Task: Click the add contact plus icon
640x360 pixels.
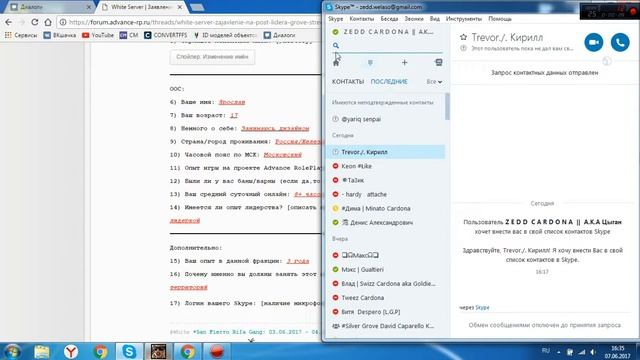Action: [404, 62]
